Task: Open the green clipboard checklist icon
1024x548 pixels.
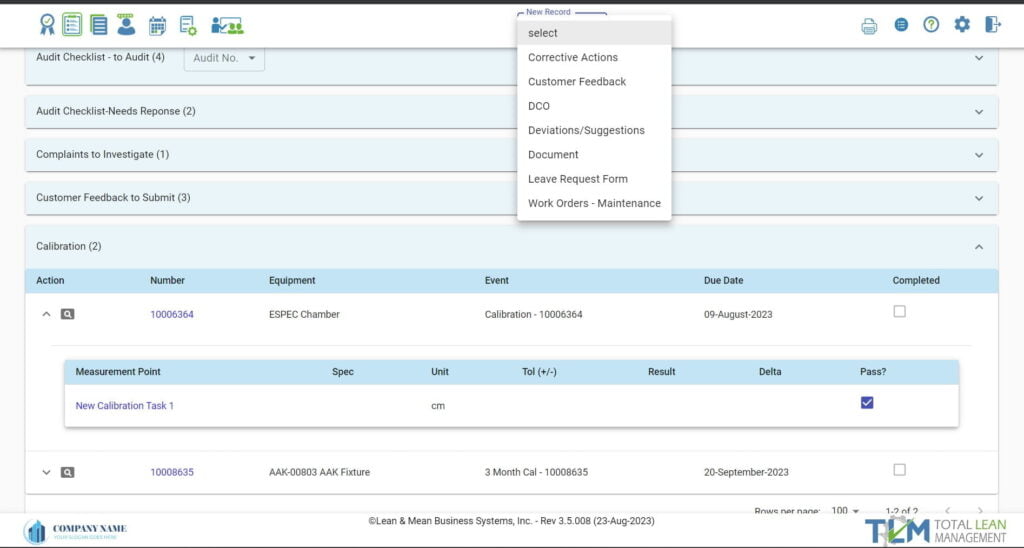Action: 72,25
